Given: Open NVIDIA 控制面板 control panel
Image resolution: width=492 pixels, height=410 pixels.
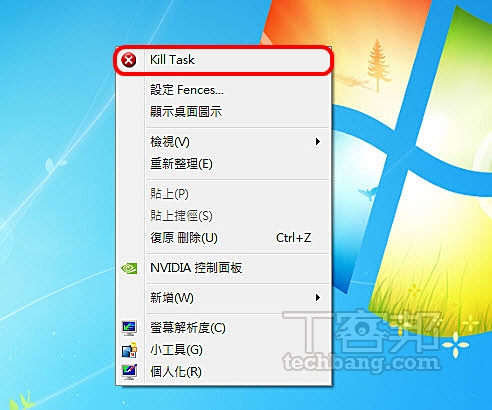Looking at the screenshot, I should (x=223, y=268).
